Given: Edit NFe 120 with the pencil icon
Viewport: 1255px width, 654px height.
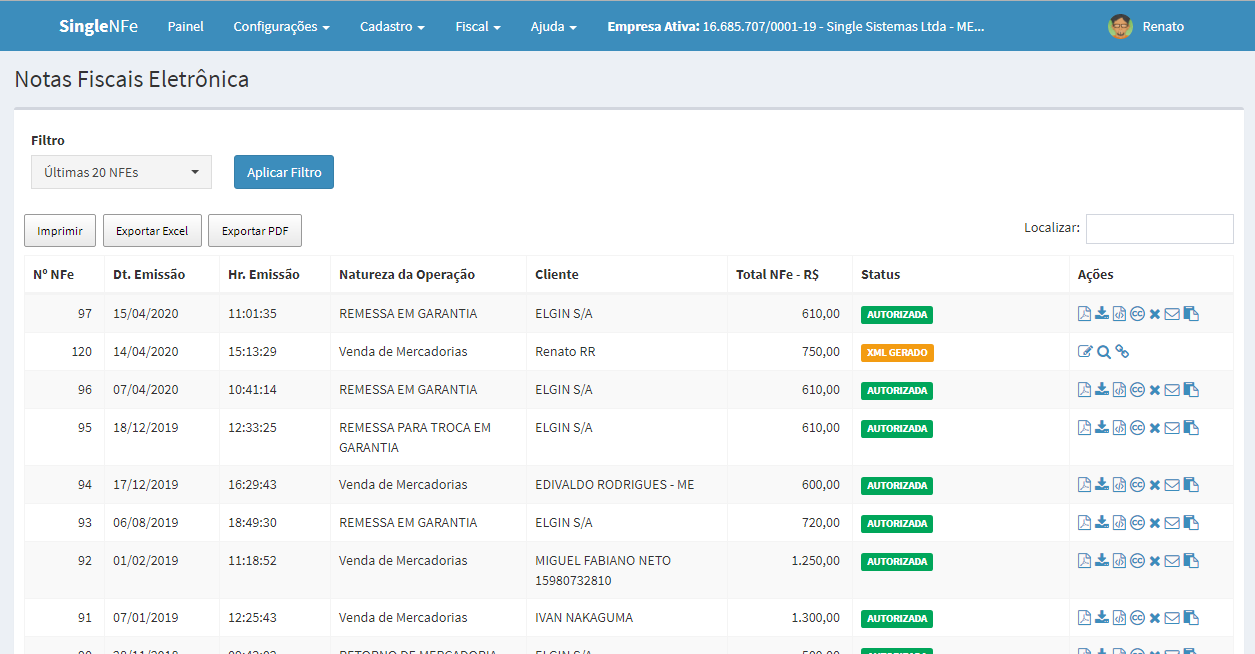Looking at the screenshot, I should (x=1085, y=352).
